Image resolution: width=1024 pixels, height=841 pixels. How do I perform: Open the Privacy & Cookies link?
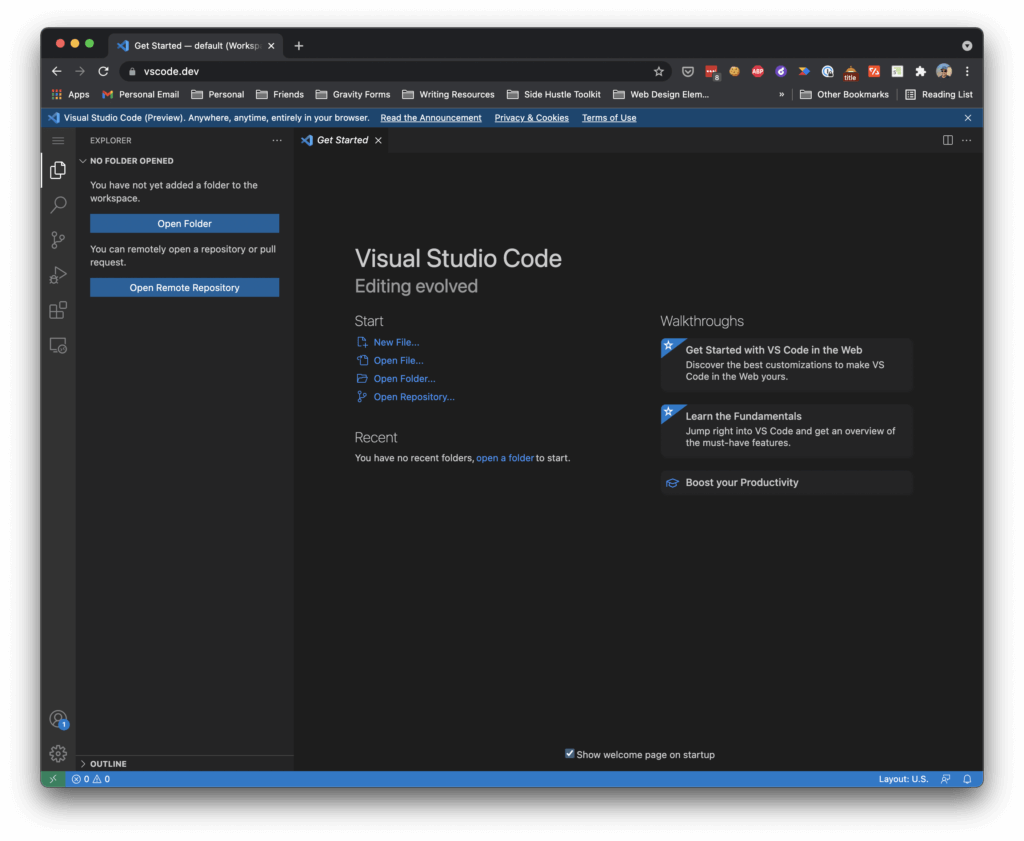(x=532, y=118)
